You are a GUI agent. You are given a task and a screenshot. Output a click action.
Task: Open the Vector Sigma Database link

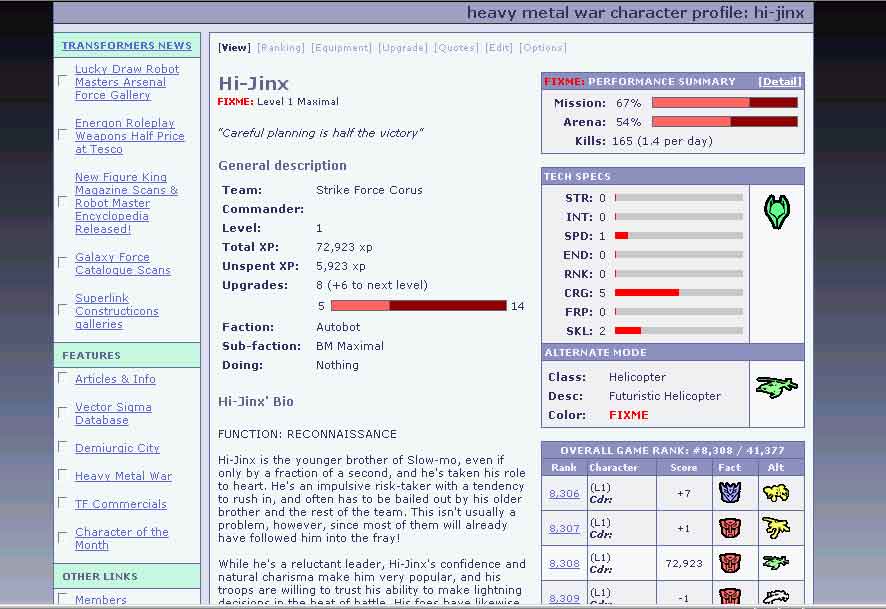(113, 414)
